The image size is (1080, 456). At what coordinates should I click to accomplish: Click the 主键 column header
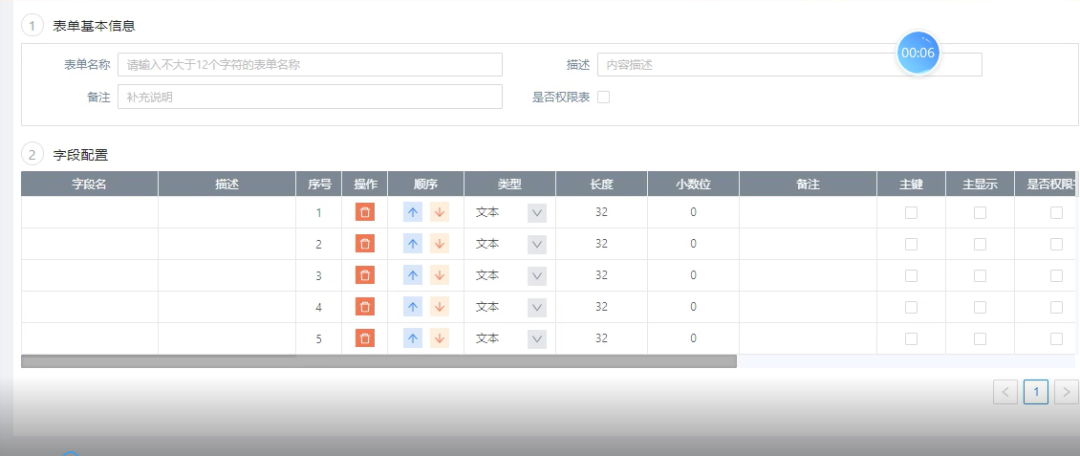[911, 184]
